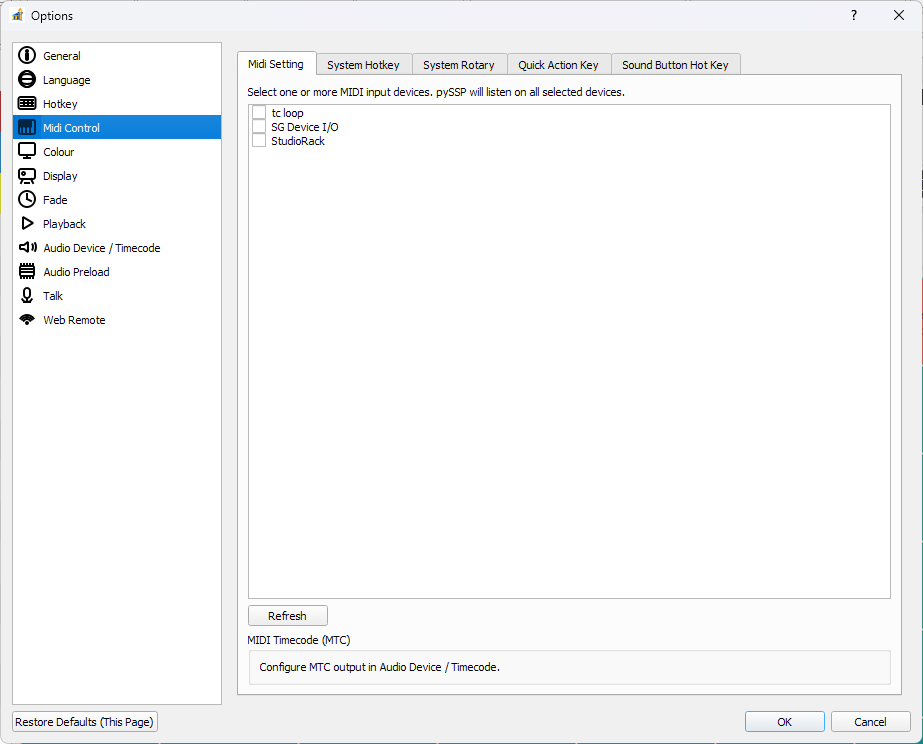Enable the tc loop MIDI device
The height and width of the screenshot is (744, 923).
coord(259,112)
